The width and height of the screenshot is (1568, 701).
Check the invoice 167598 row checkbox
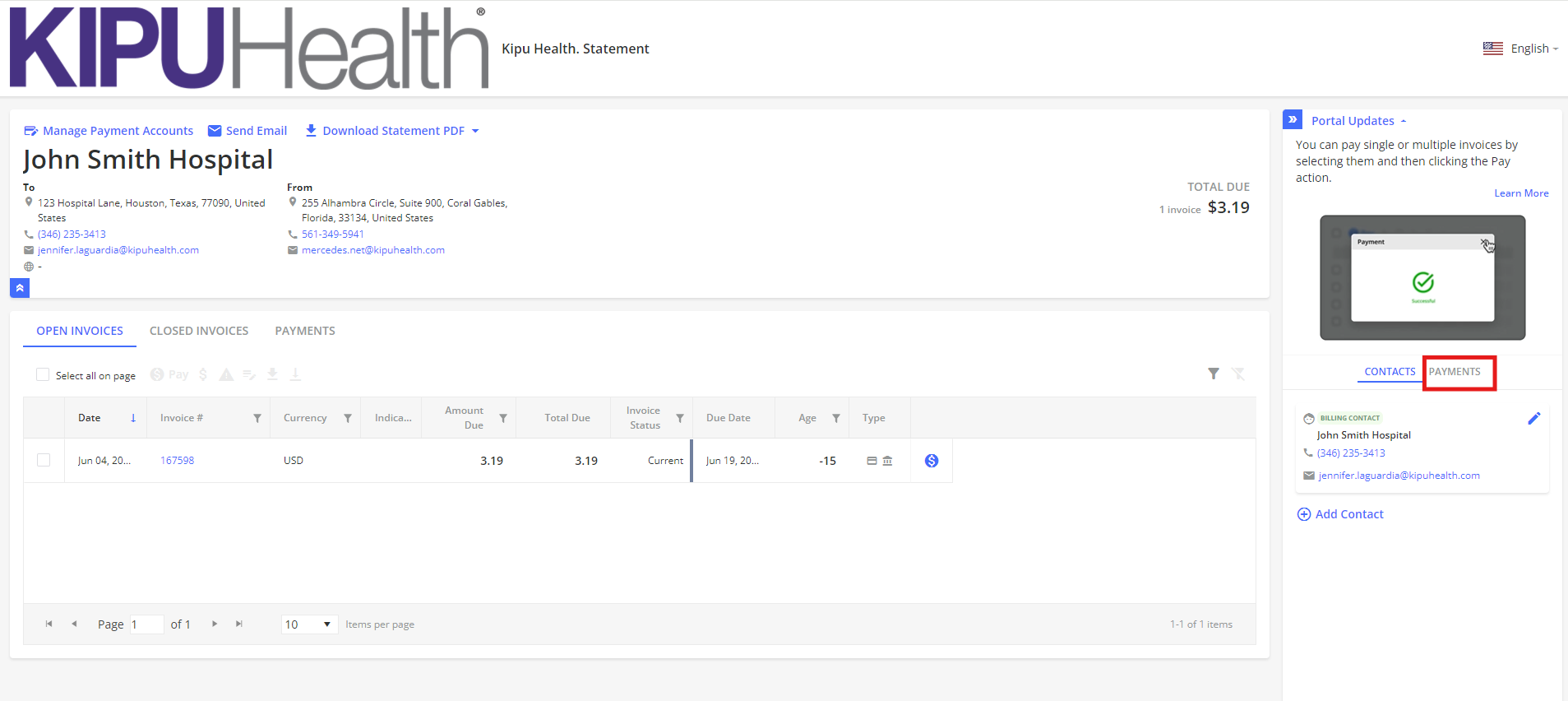(44, 460)
